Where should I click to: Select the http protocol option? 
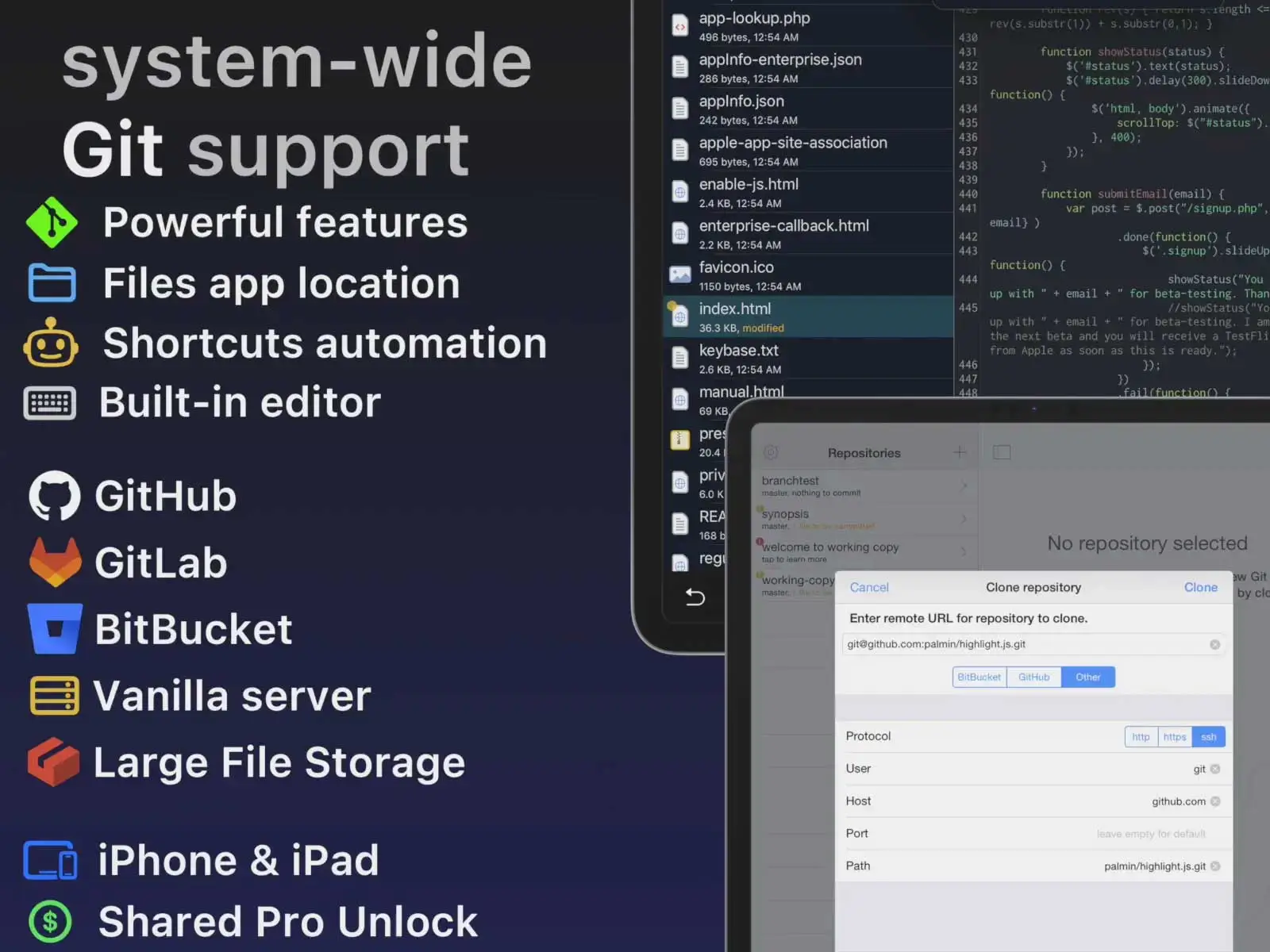point(1141,737)
